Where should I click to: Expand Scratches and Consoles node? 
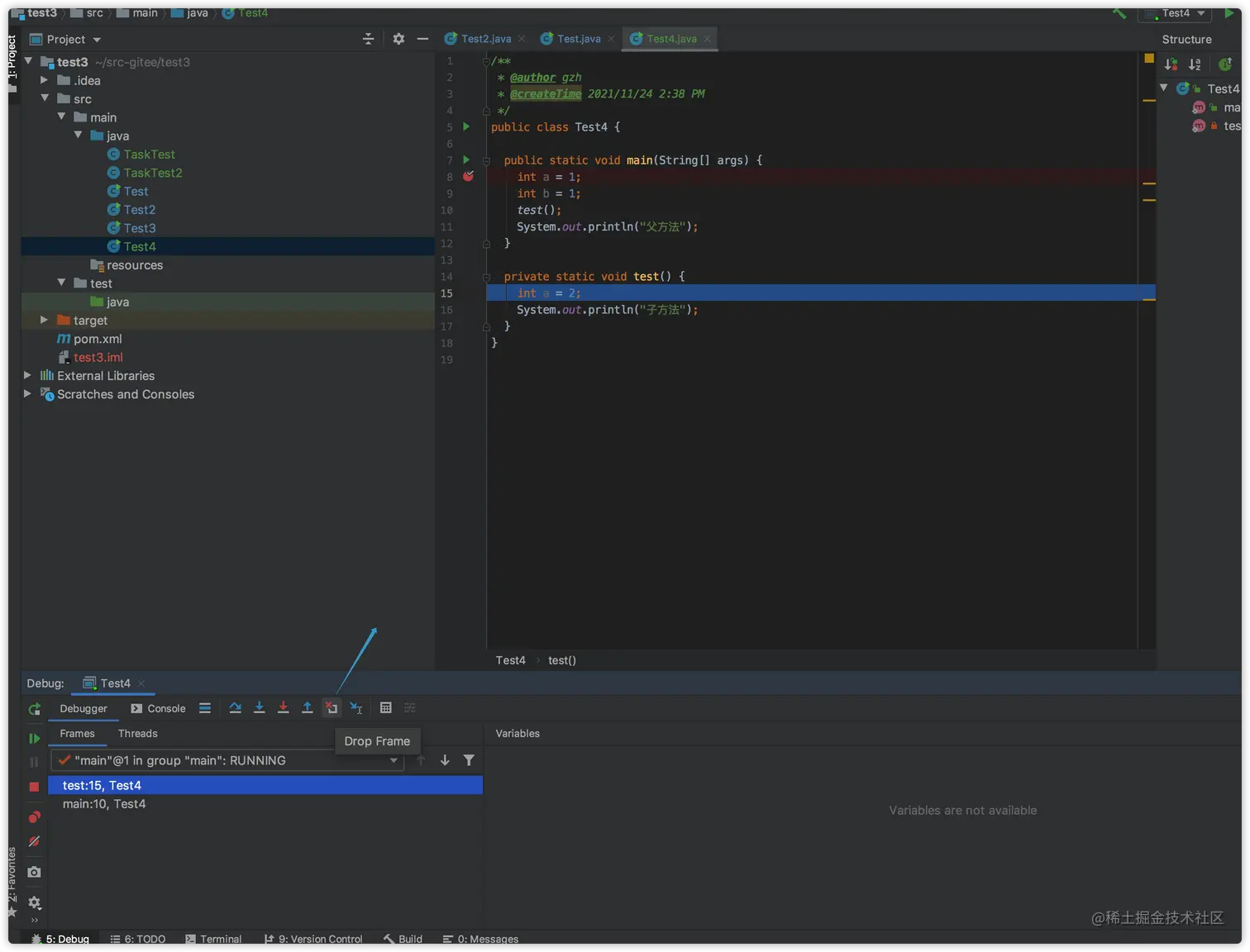pyautogui.click(x=28, y=393)
